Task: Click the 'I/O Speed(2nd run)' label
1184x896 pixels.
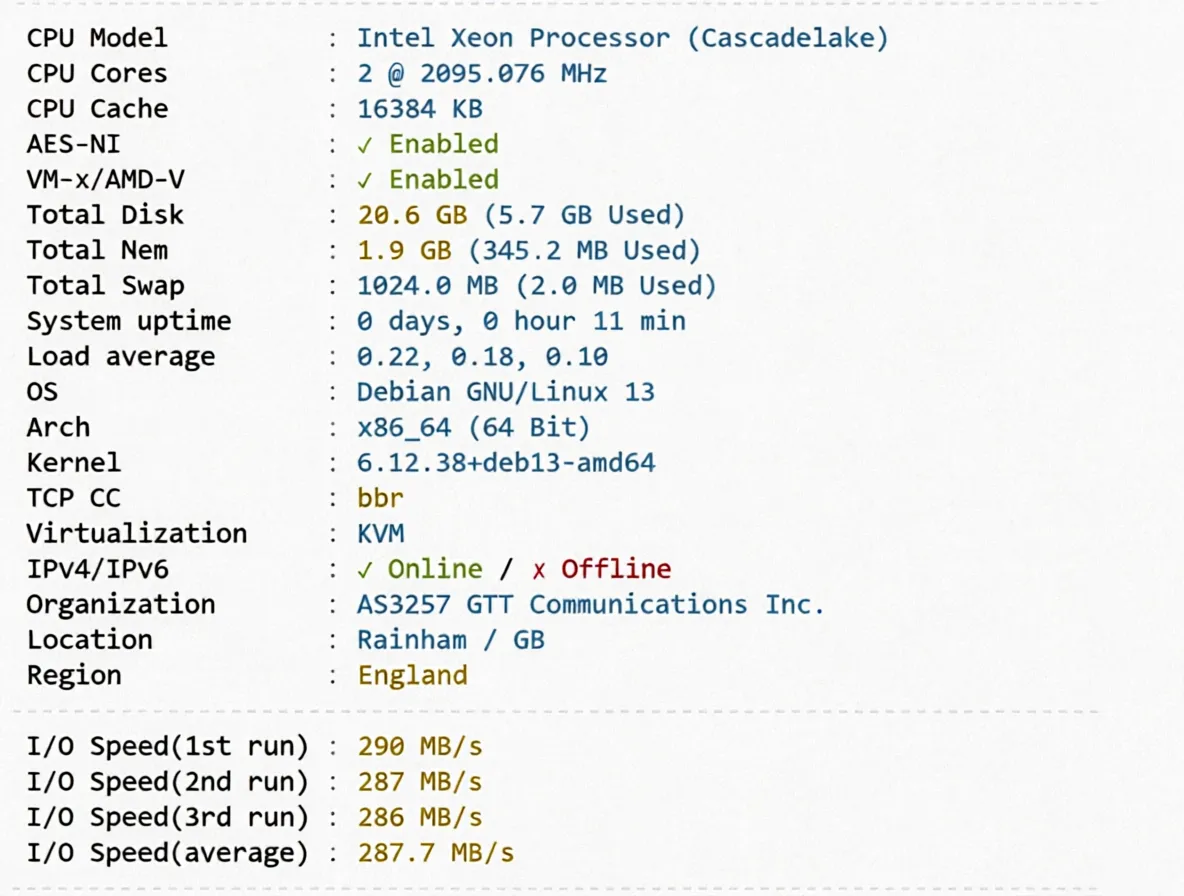Action: tap(168, 781)
